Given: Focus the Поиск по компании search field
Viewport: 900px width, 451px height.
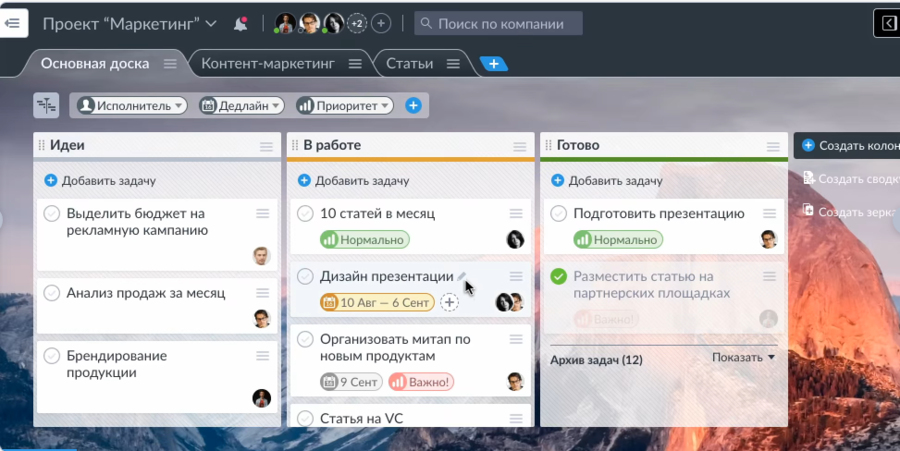Looking at the screenshot, I should pos(498,24).
